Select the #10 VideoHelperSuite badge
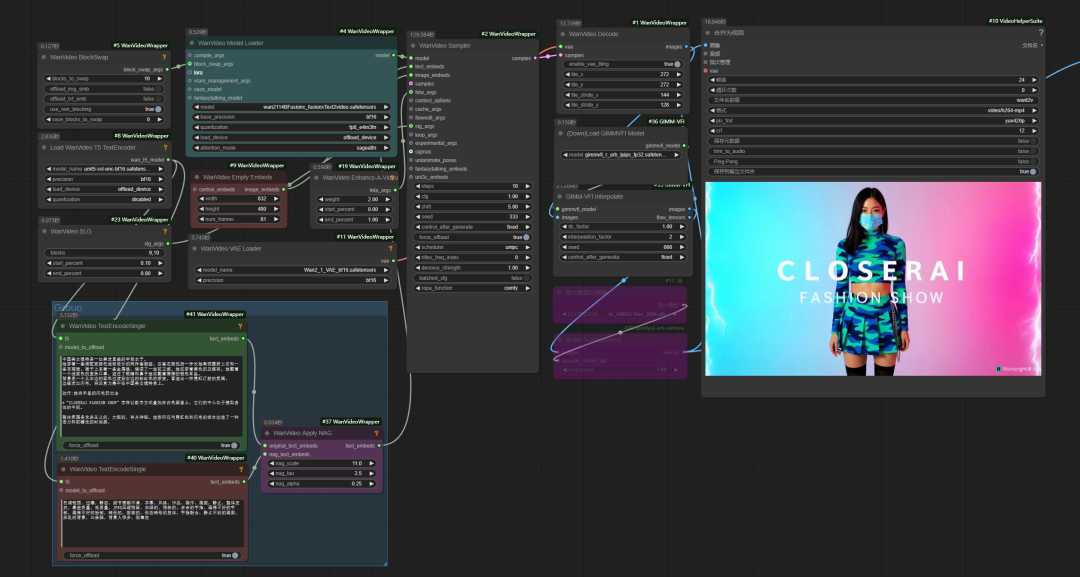The image size is (1080, 577). pyautogui.click(x=1016, y=21)
